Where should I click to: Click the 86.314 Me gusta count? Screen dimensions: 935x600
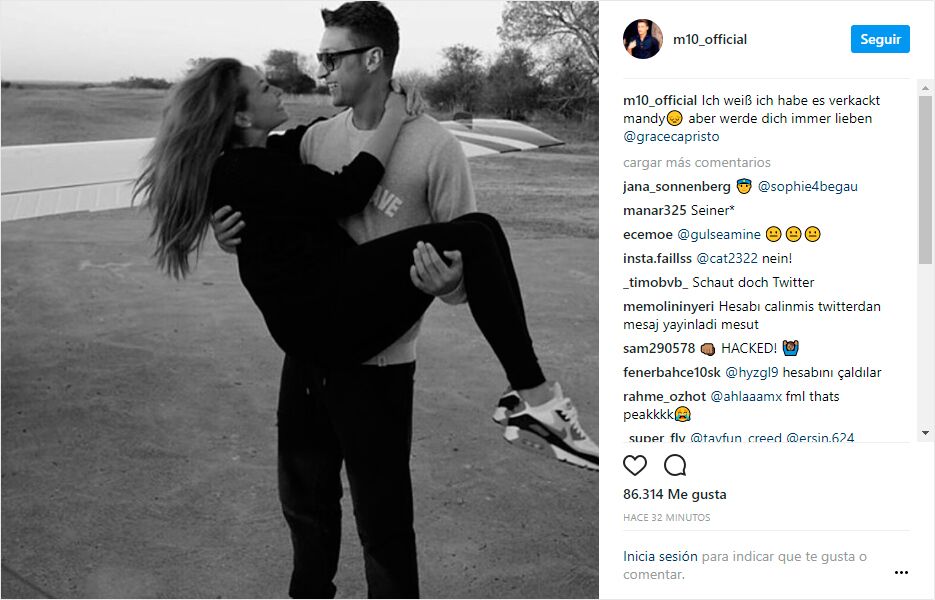point(674,494)
